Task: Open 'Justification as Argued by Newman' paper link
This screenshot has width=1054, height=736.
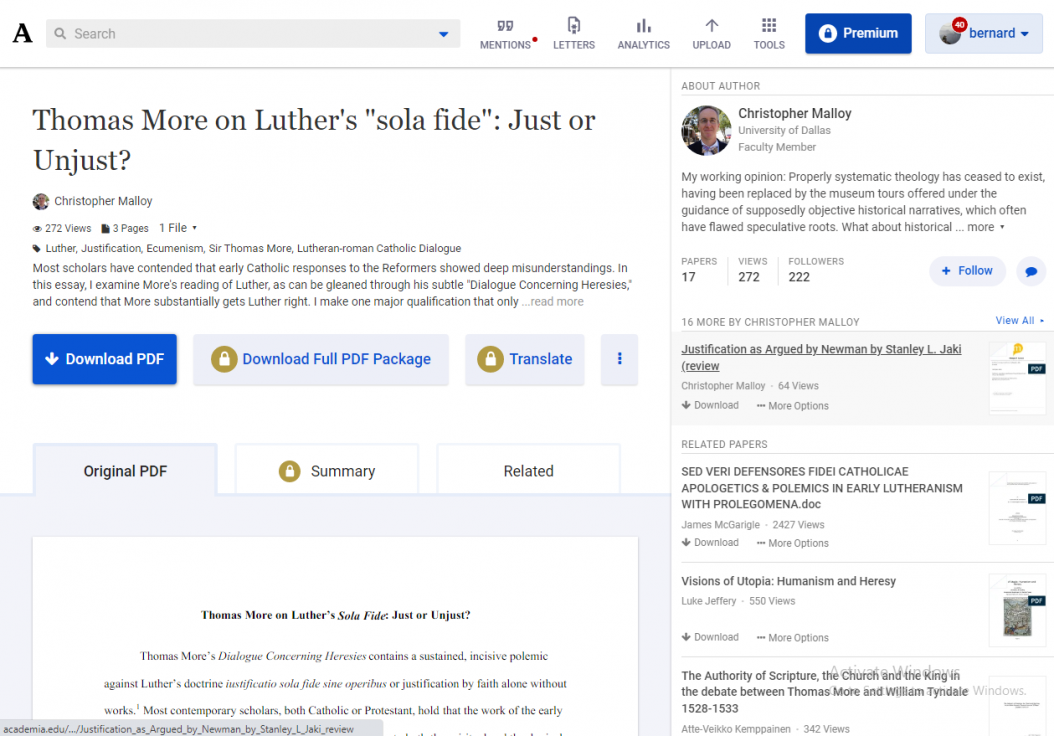Action: point(821,358)
